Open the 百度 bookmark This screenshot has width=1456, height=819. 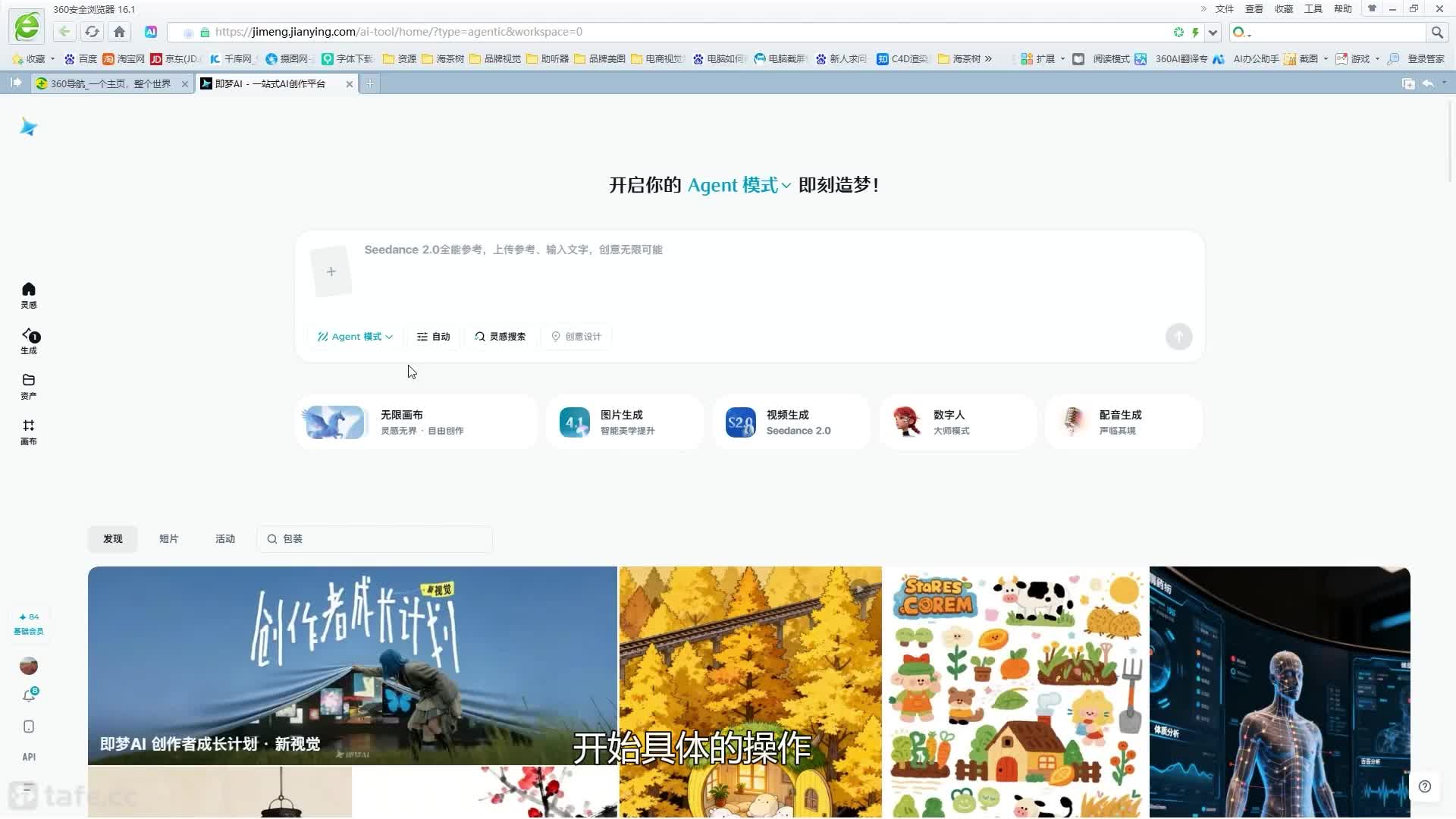coord(81,59)
